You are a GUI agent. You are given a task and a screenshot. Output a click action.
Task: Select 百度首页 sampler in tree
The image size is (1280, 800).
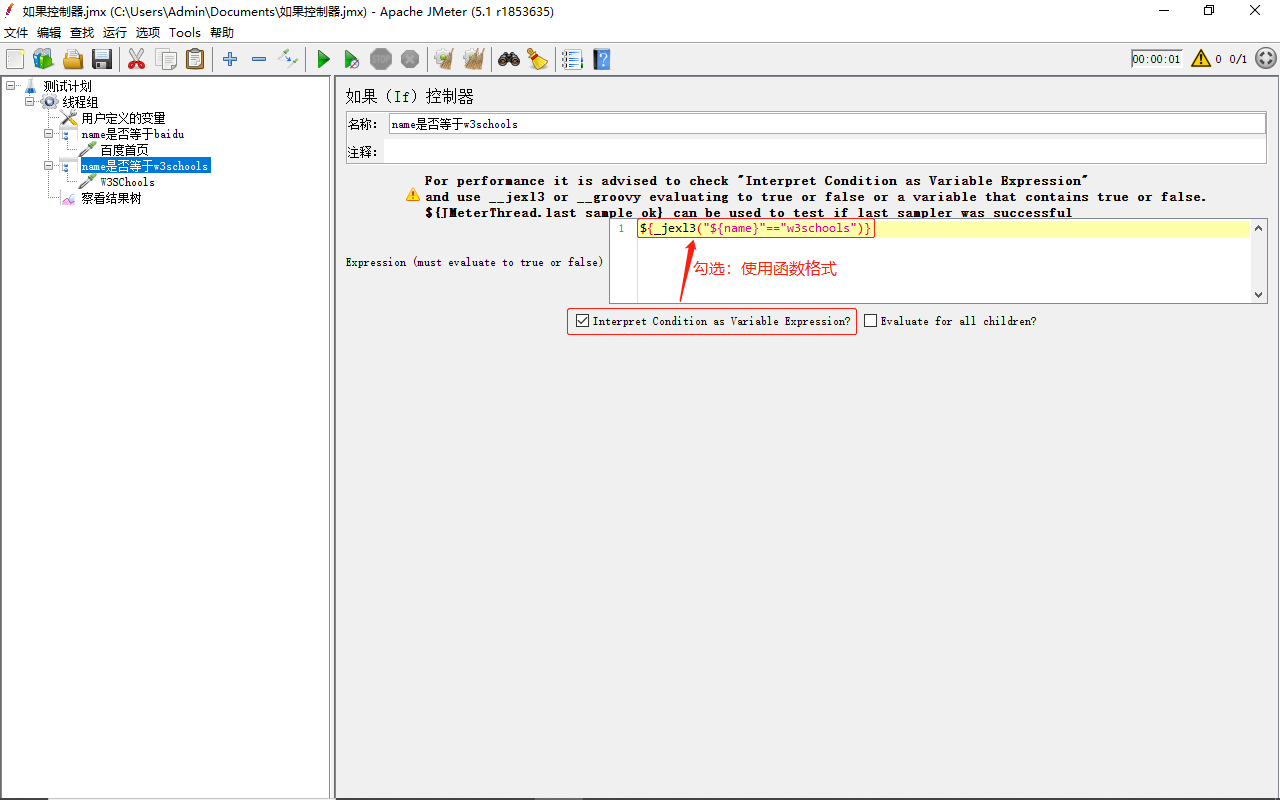pos(124,150)
